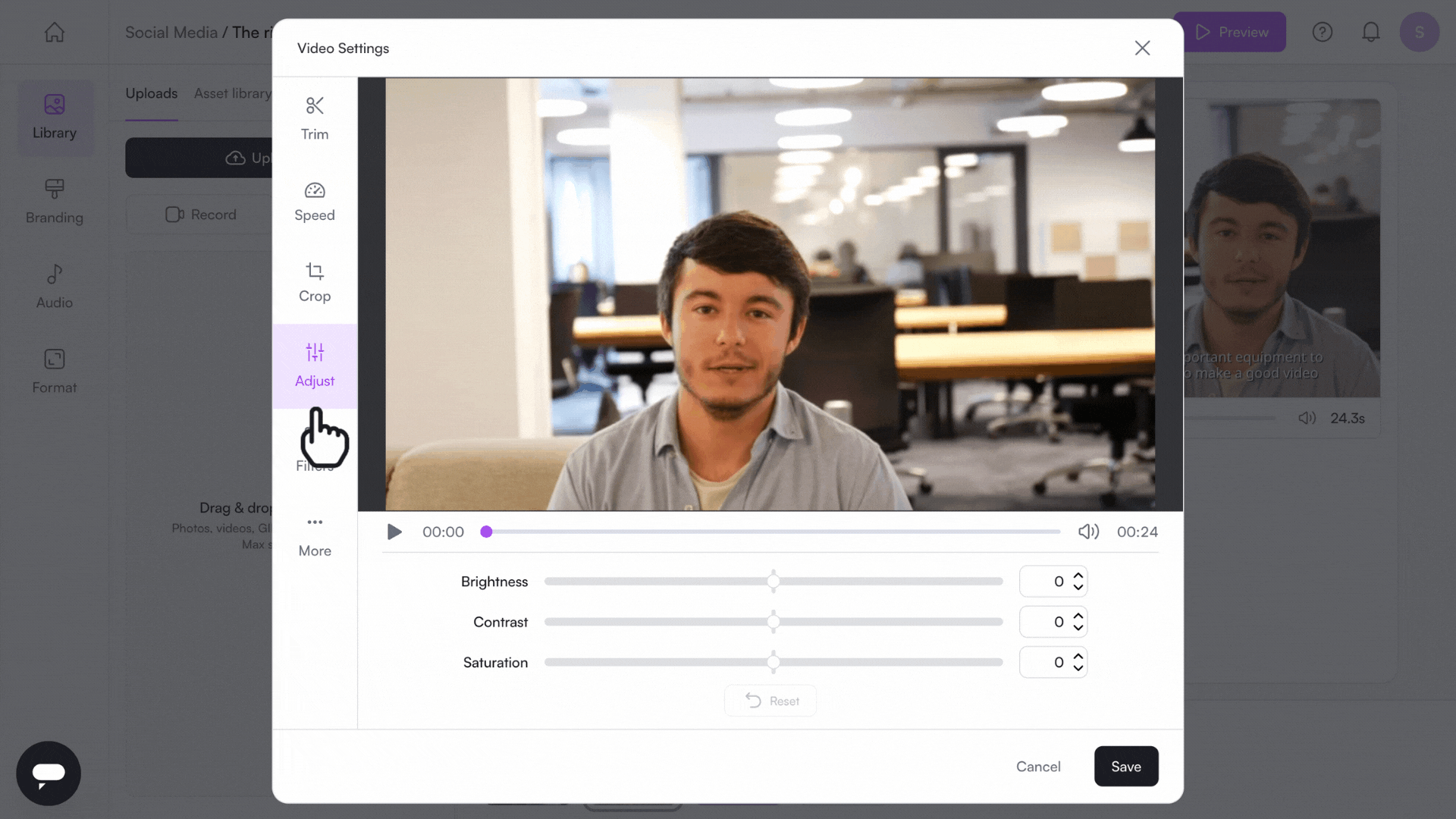This screenshot has height=819, width=1456.
Task: Open the Audio sidebar panel
Action: (x=55, y=287)
